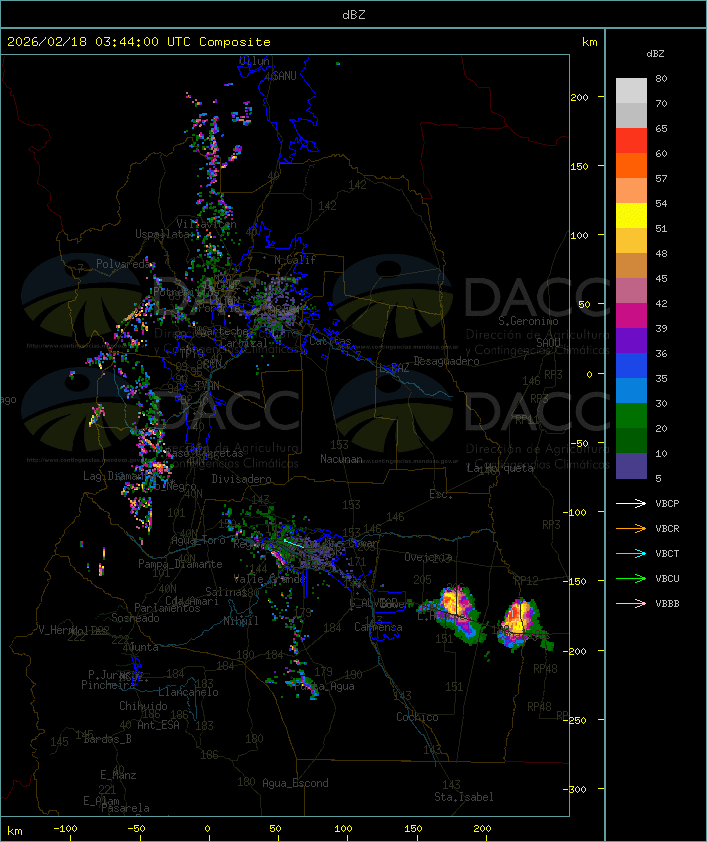The image size is (707, 842).
Task: Select the light grey 80 dBZ swatch
Action: [x=631, y=90]
